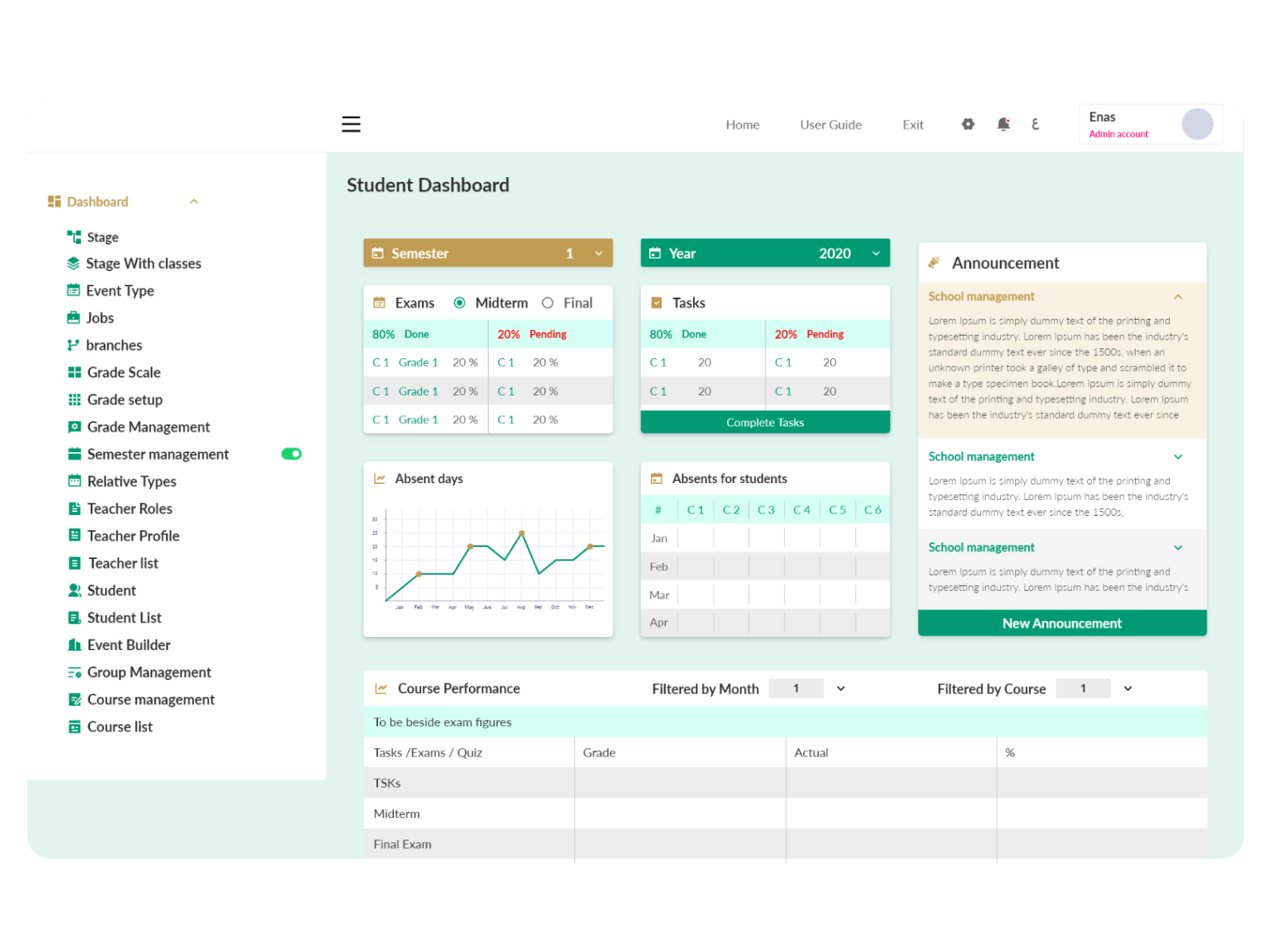Click the Course Performance line-chart icon

pos(382,688)
